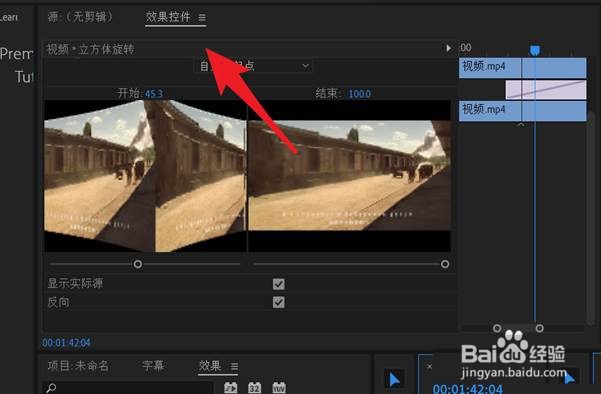Click the start preview slider handle
The height and width of the screenshot is (394, 601).
(138, 264)
